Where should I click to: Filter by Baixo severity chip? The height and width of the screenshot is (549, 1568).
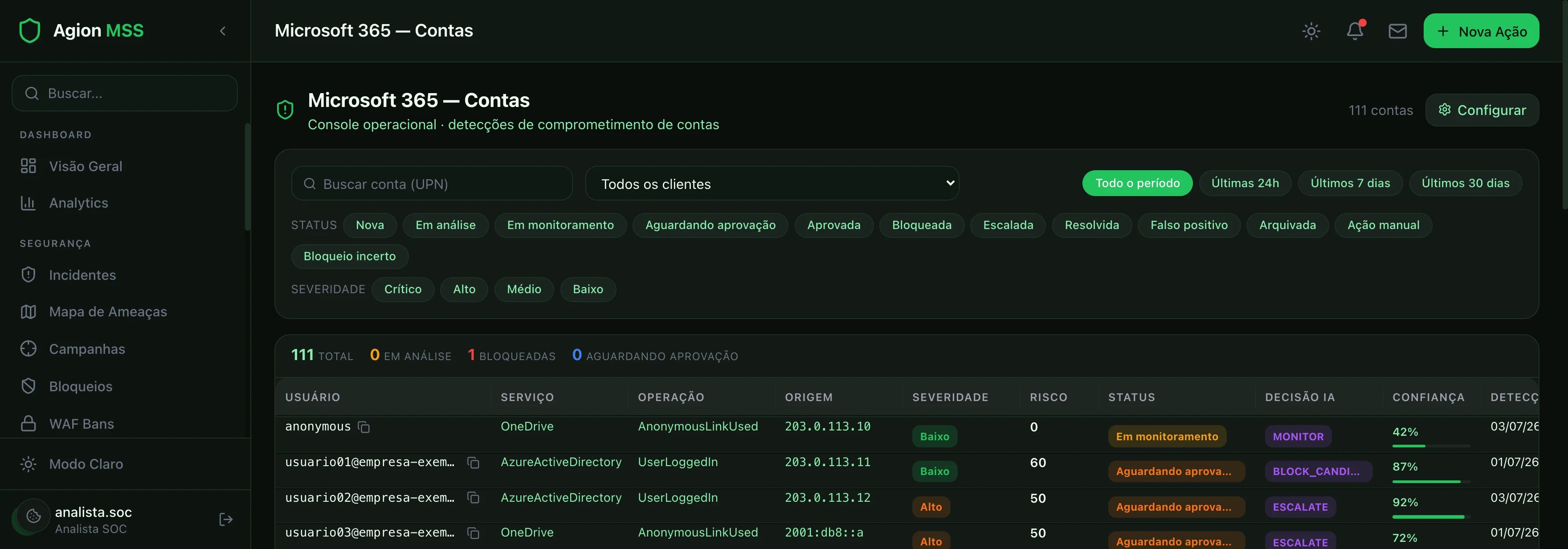588,289
